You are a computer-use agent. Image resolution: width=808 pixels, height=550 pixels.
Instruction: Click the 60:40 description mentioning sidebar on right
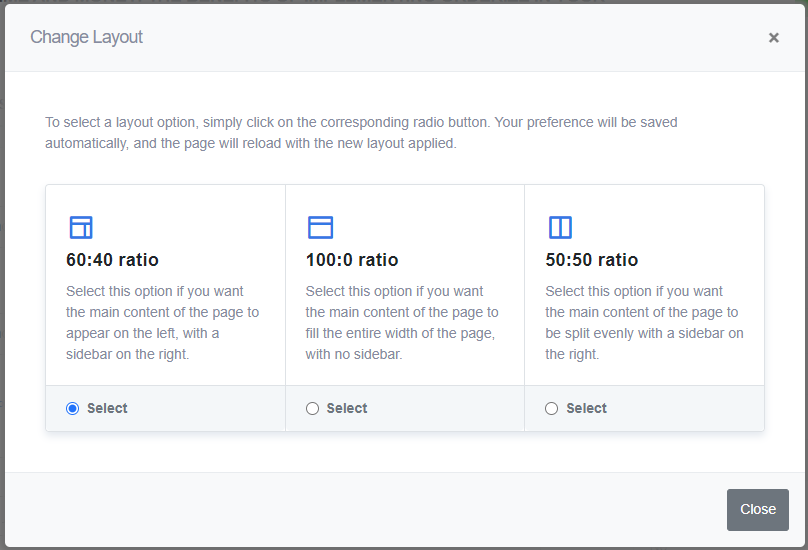pyautogui.click(x=162, y=323)
